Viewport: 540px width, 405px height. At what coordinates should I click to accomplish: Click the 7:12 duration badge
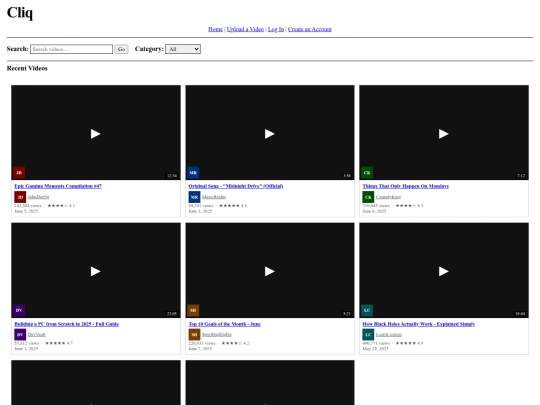[x=521, y=176]
